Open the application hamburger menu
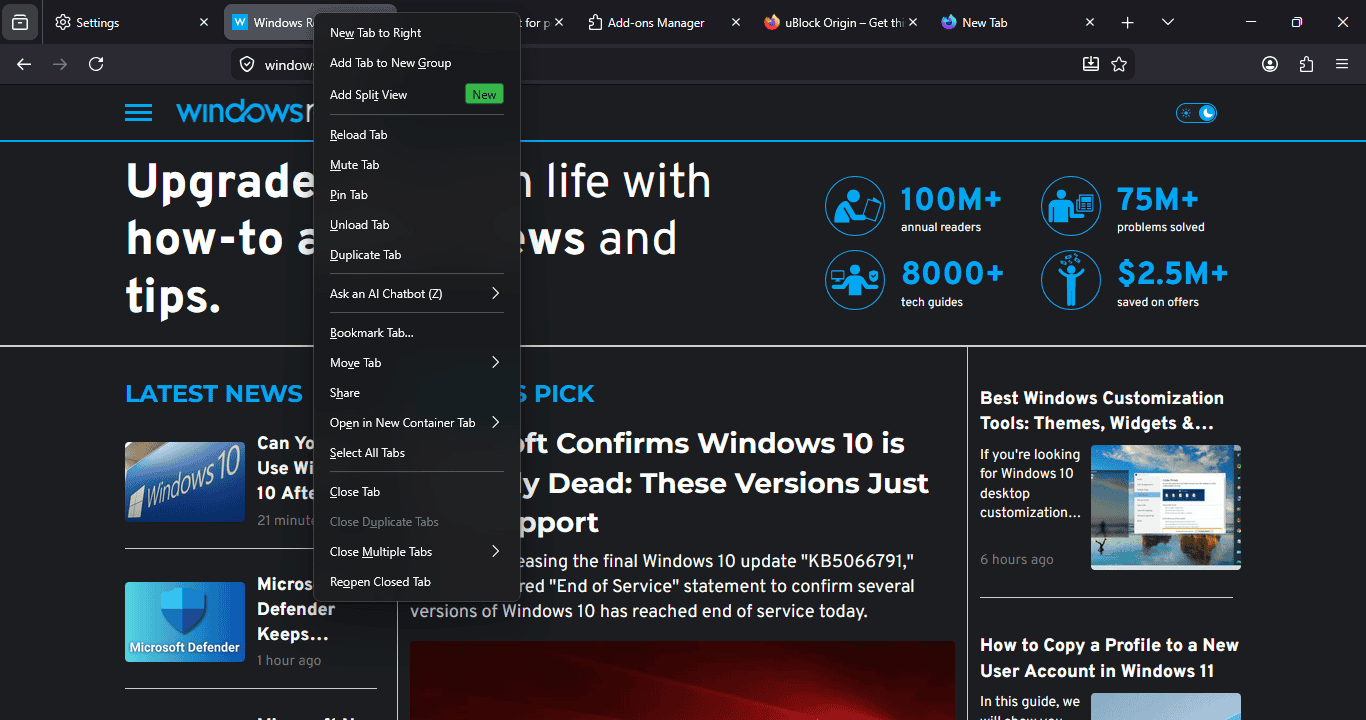The height and width of the screenshot is (720, 1366). click(1342, 63)
